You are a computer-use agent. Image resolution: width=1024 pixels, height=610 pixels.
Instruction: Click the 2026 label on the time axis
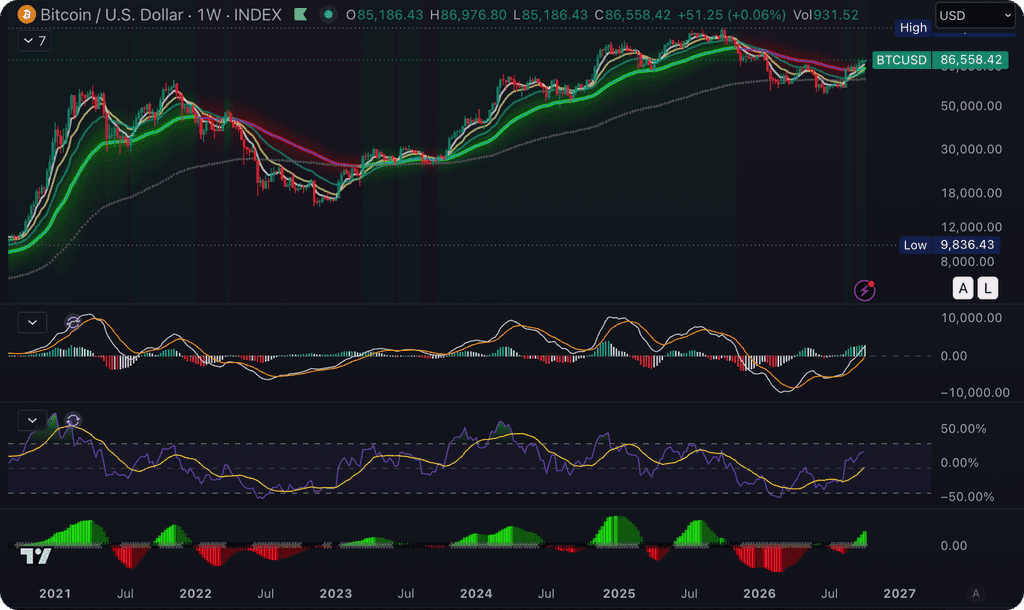760,593
